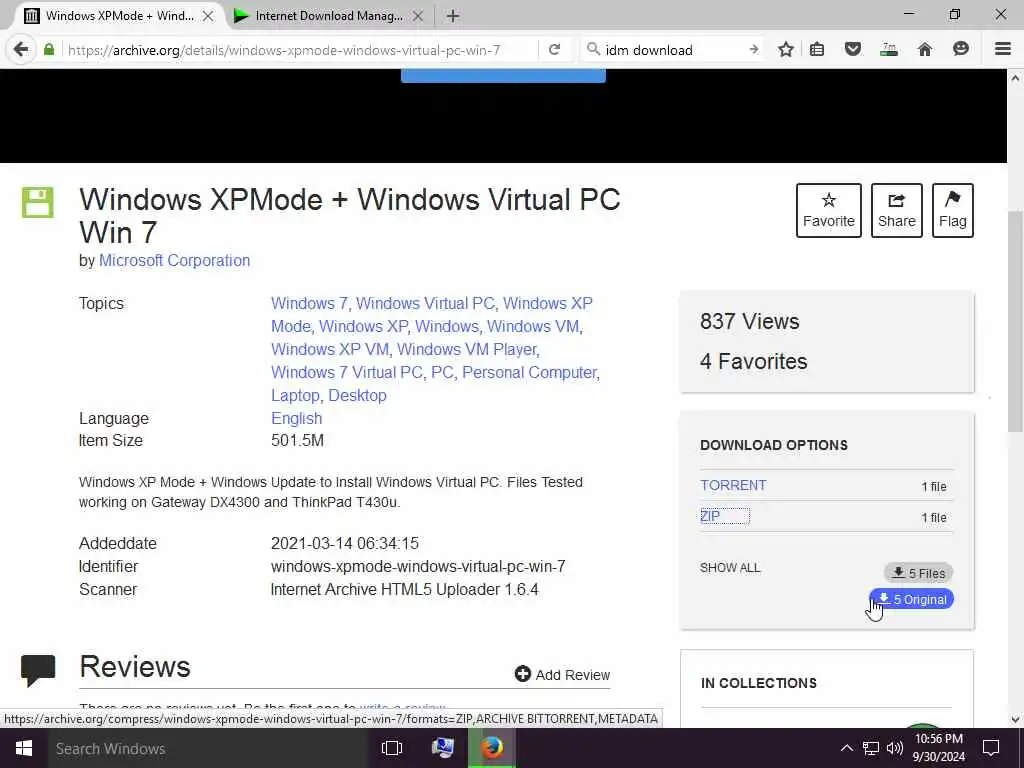Screen dimensions: 1024x768
Task: Click the 4 Favorites text
Action: (x=754, y=361)
